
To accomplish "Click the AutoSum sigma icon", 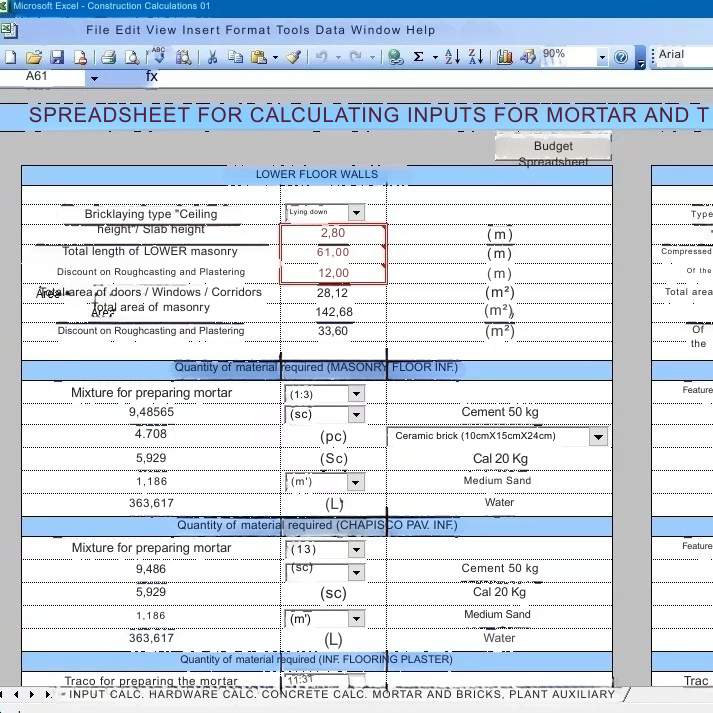I will [419, 57].
